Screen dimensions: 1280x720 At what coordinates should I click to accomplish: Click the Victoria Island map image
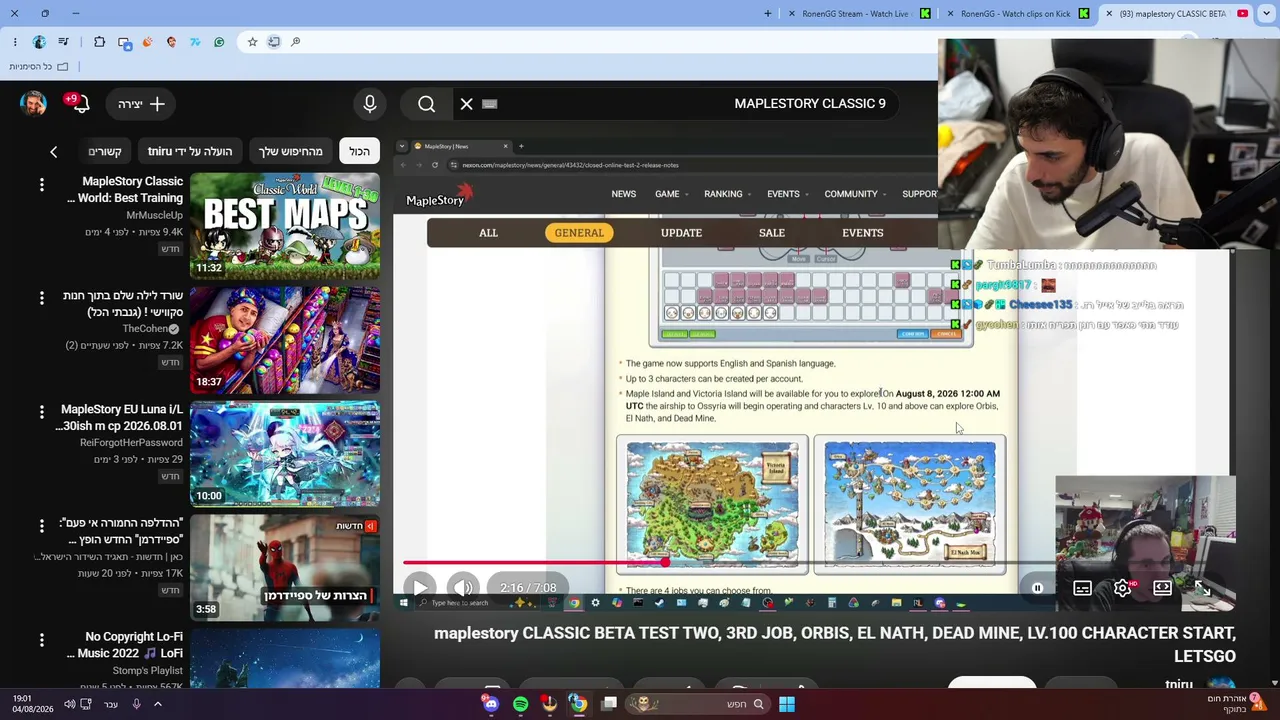click(712, 505)
